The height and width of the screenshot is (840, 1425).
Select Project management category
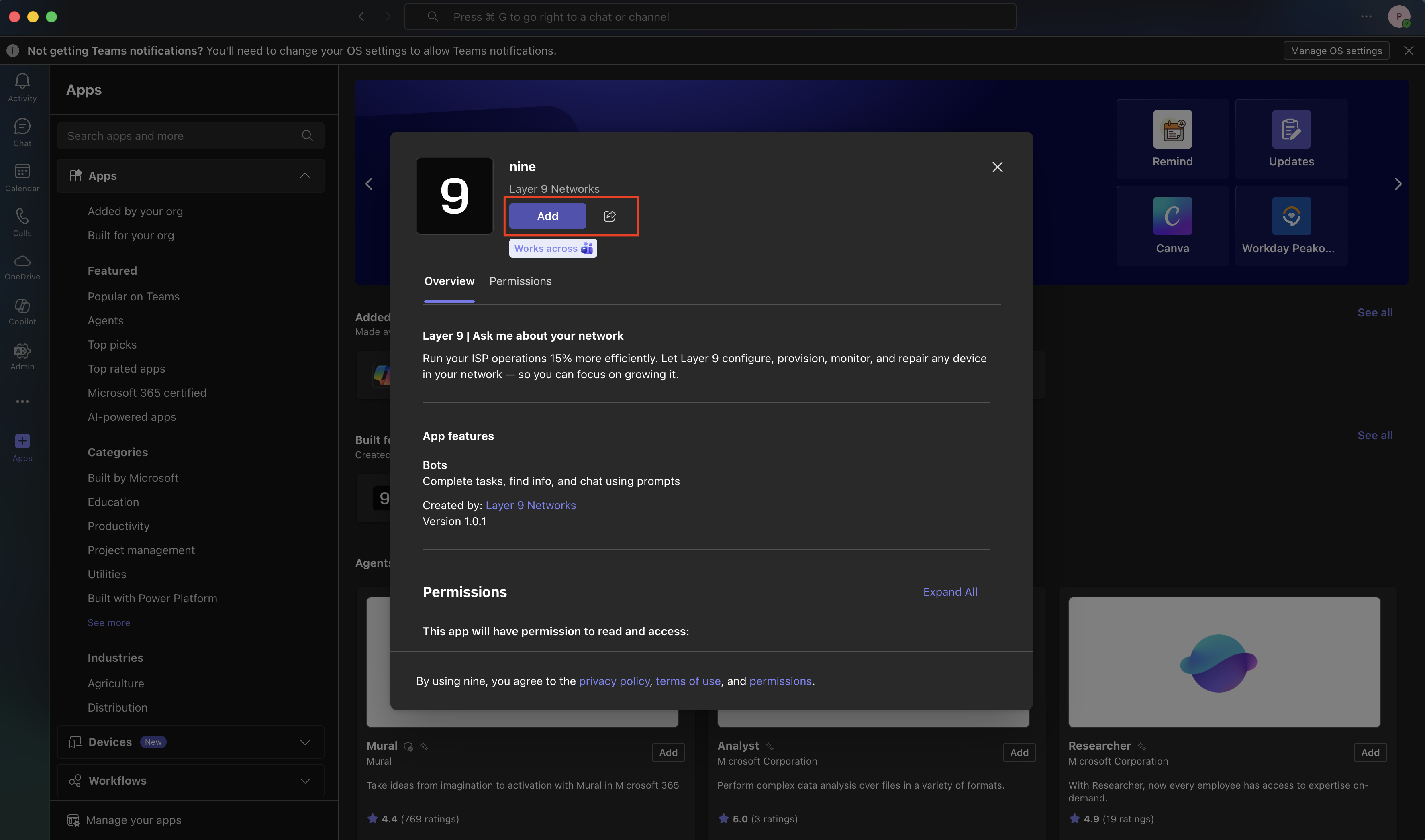tap(141, 550)
